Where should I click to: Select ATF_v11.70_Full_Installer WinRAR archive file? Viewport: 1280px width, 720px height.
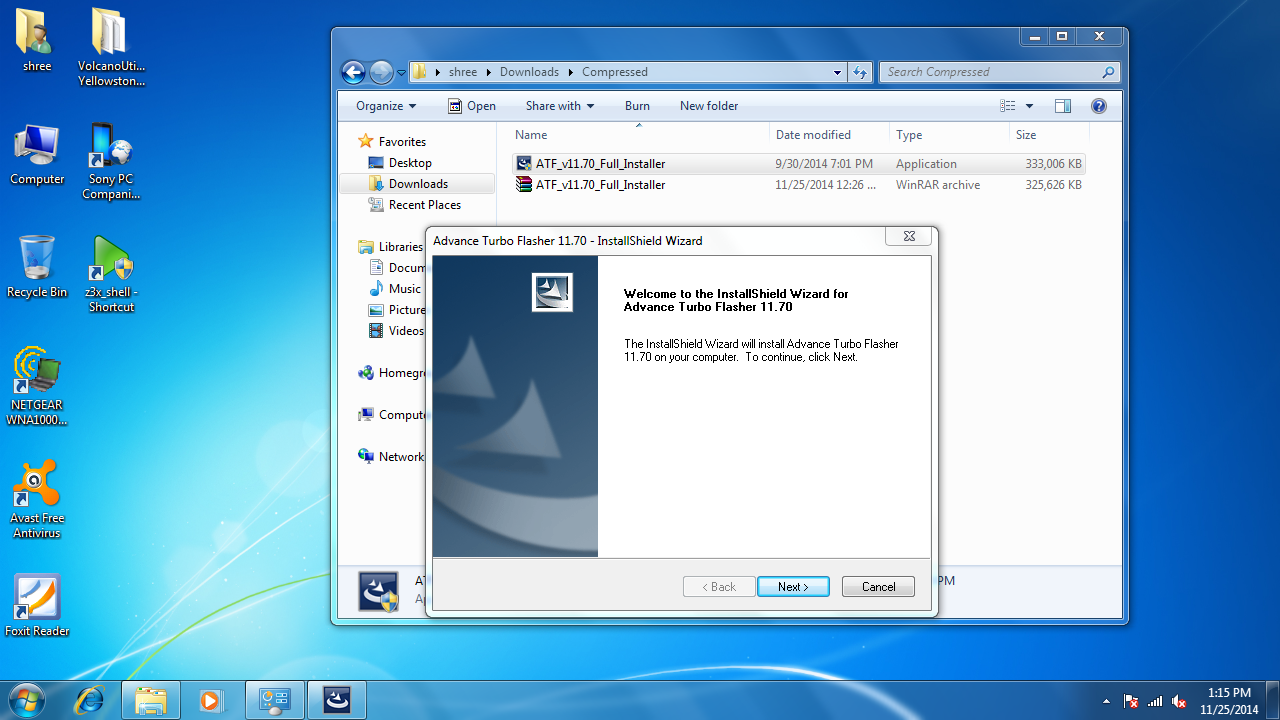[798, 185]
